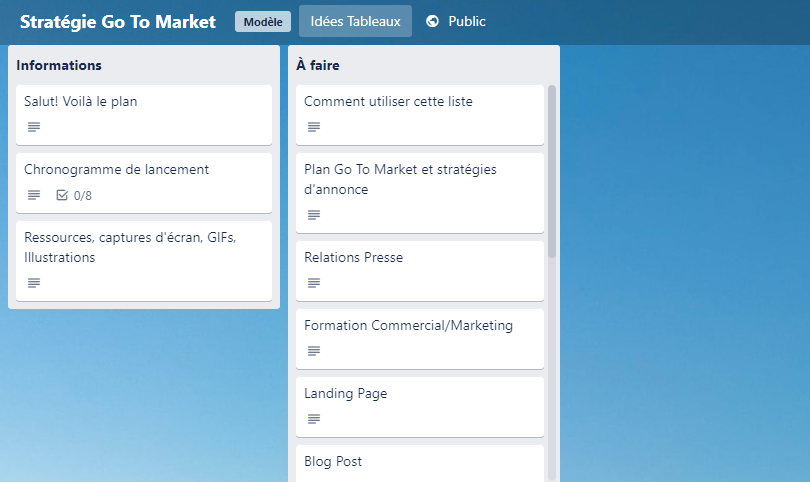
Task: Click description icon on 'Salut! Voilà le plan' card
Action: coord(34,127)
